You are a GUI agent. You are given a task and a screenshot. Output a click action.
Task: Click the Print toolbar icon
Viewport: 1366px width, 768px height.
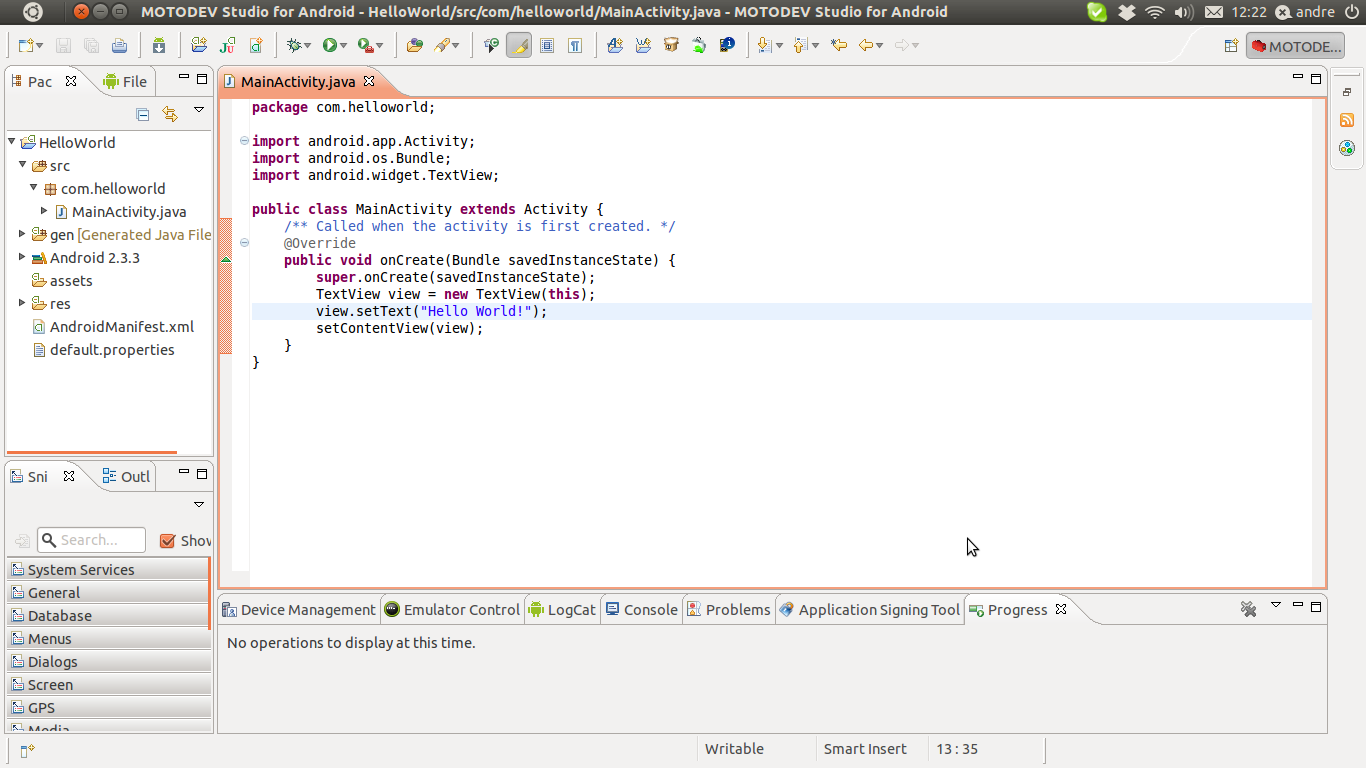tap(119, 45)
